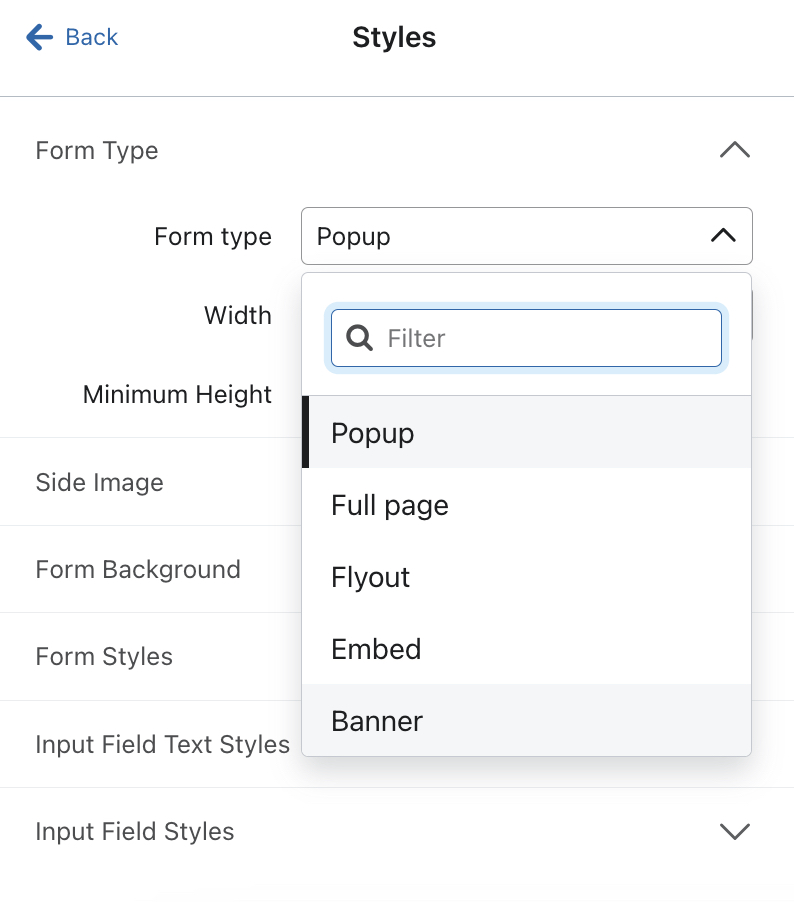Open the Form Background section
Image resolution: width=794 pixels, height=902 pixels.
point(138,569)
